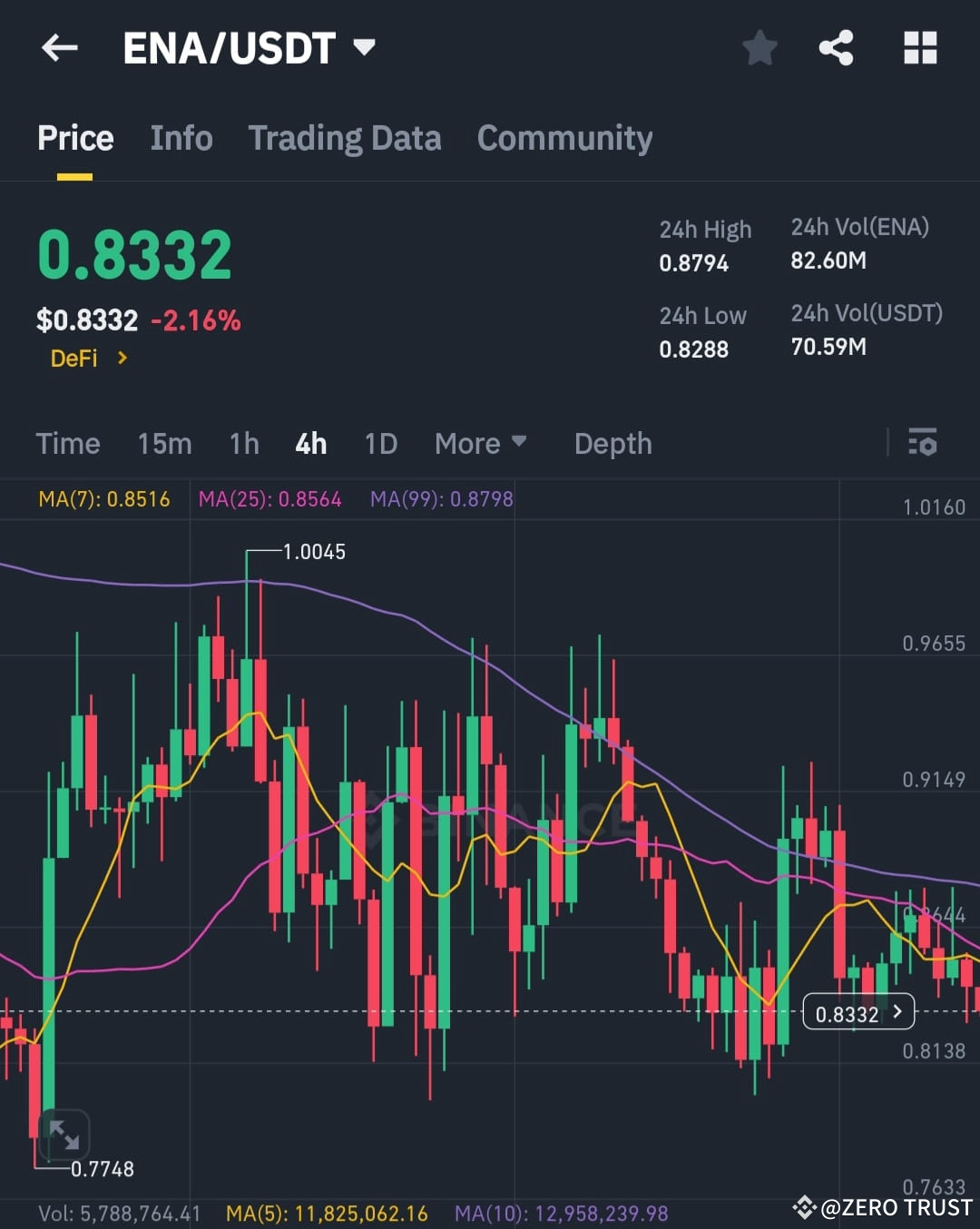Toggle the 1h timeframe
The height and width of the screenshot is (1229, 980).
(x=243, y=444)
